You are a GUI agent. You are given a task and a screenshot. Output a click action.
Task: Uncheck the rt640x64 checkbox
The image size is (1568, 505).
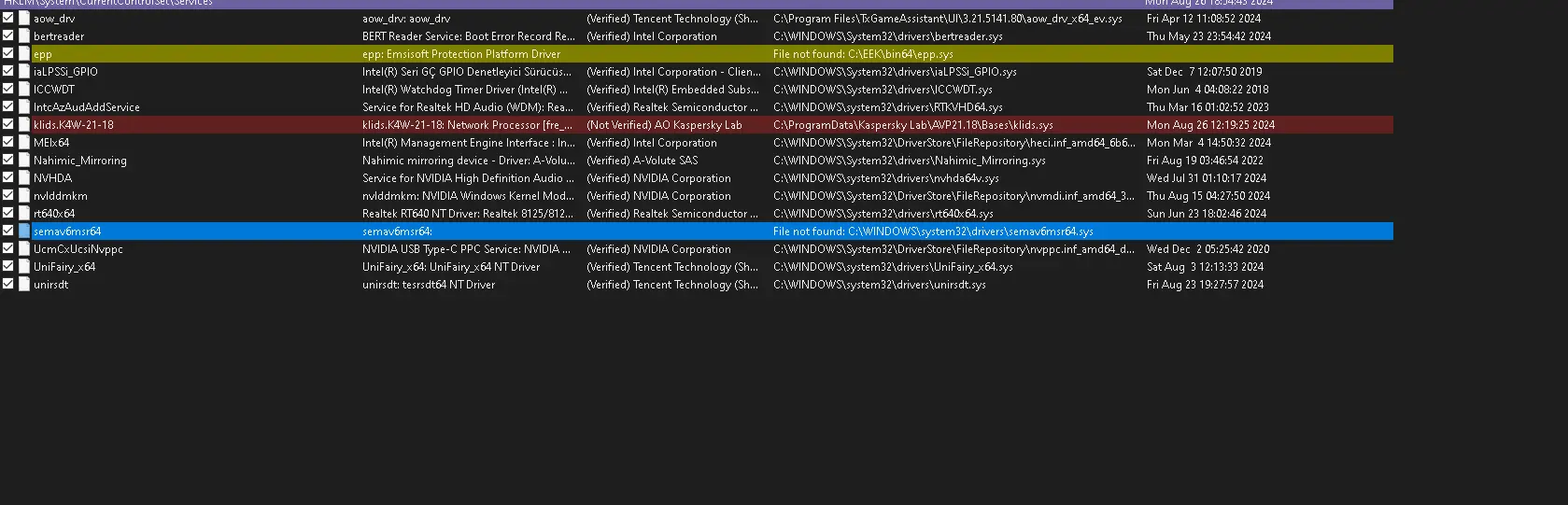[8, 213]
